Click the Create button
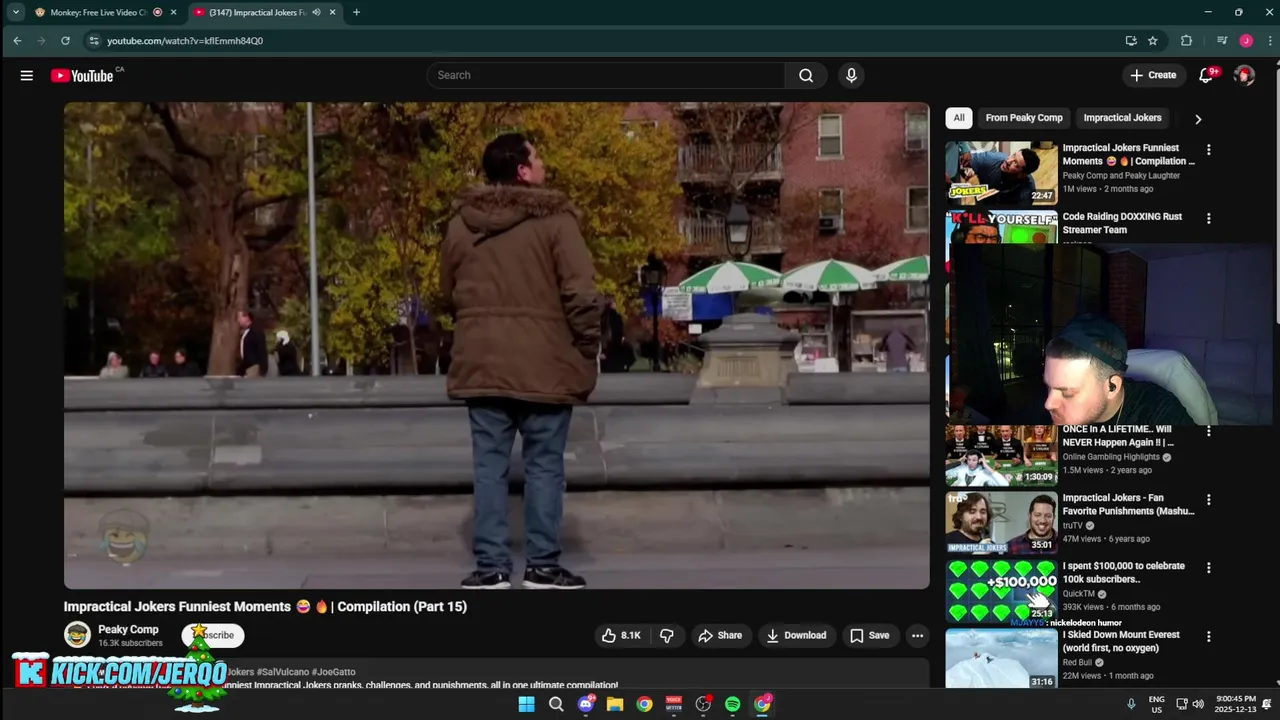This screenshot has width=1280, height=720. 1153,75
